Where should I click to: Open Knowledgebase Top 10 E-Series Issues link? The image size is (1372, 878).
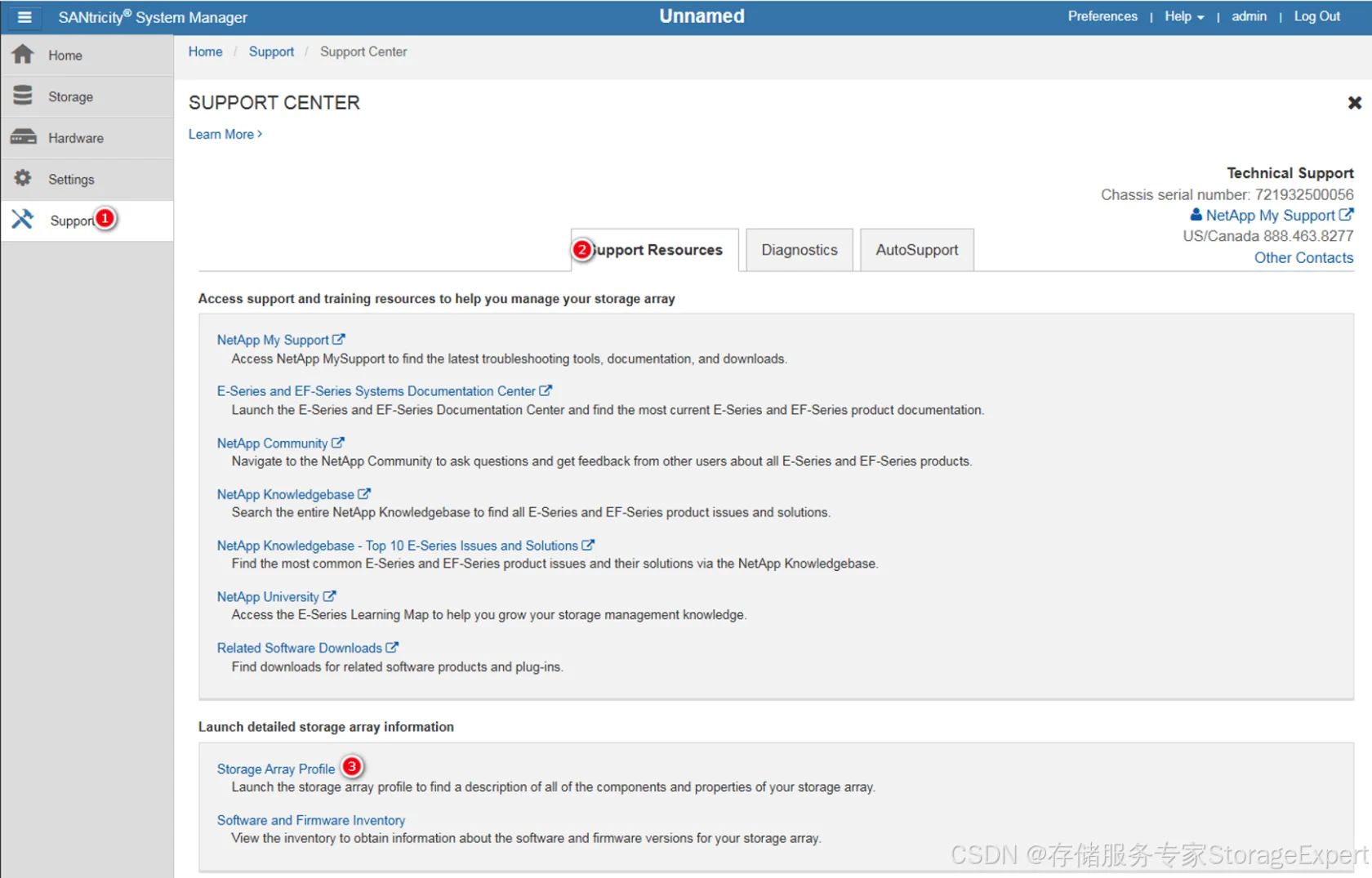(397, 546)
